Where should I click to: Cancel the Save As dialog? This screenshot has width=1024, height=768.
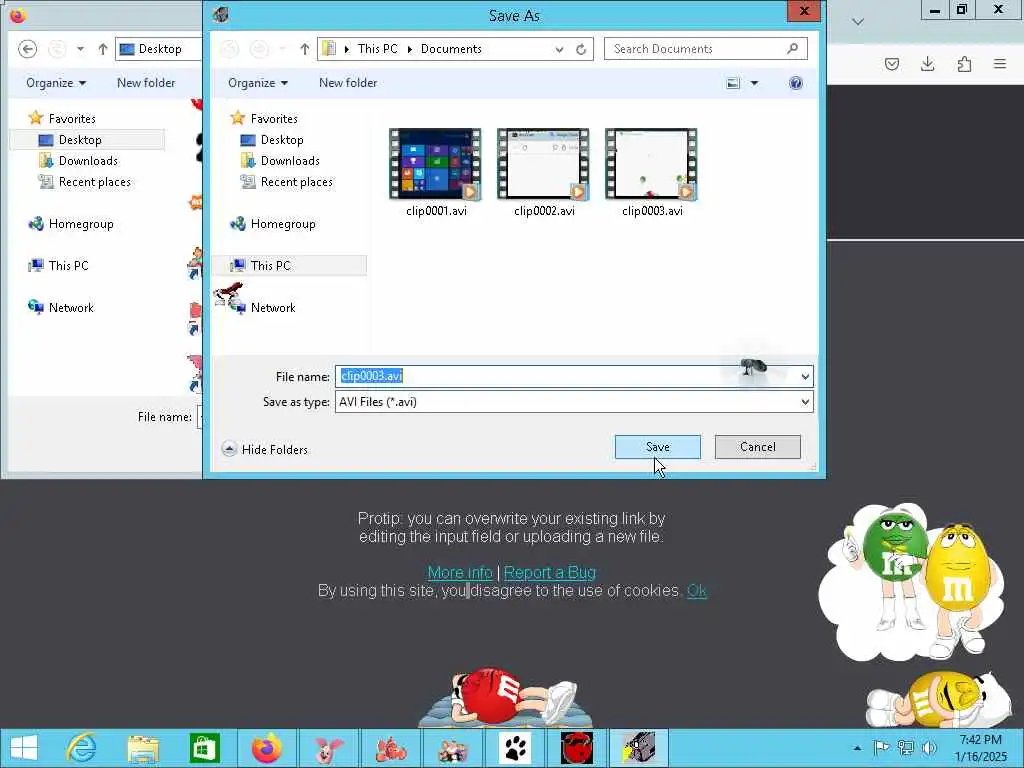[758, 447]
